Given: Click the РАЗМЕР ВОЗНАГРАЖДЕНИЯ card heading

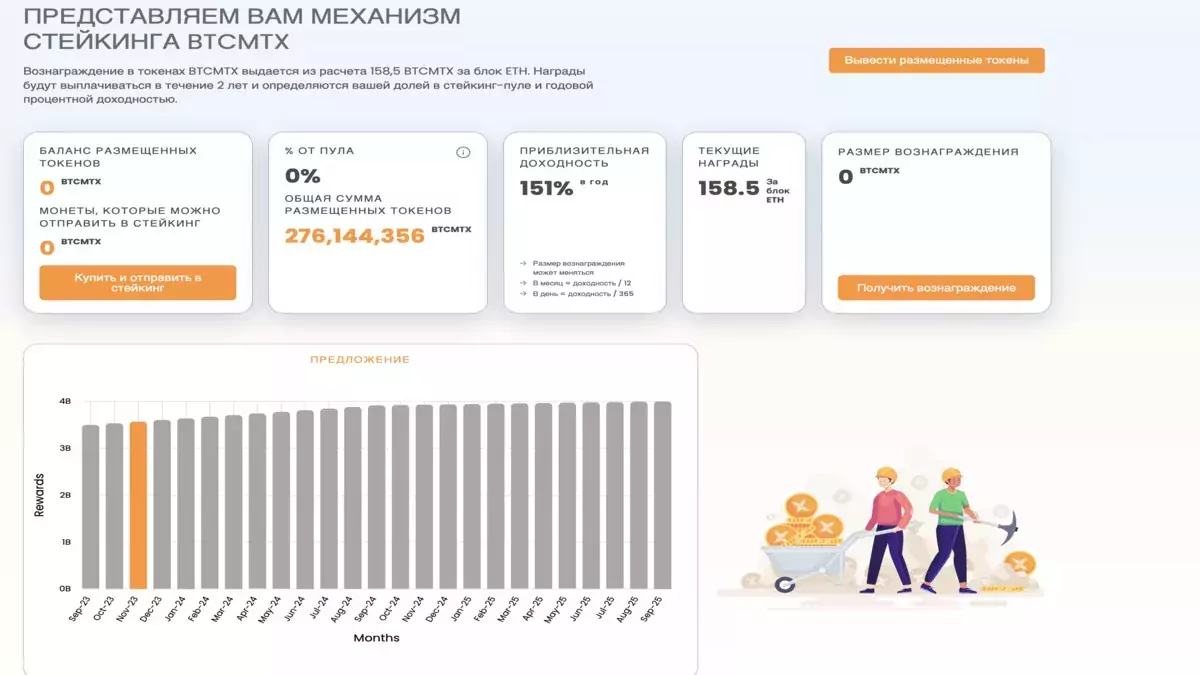Looking at the screenshot, I should [x=928, y=152].
